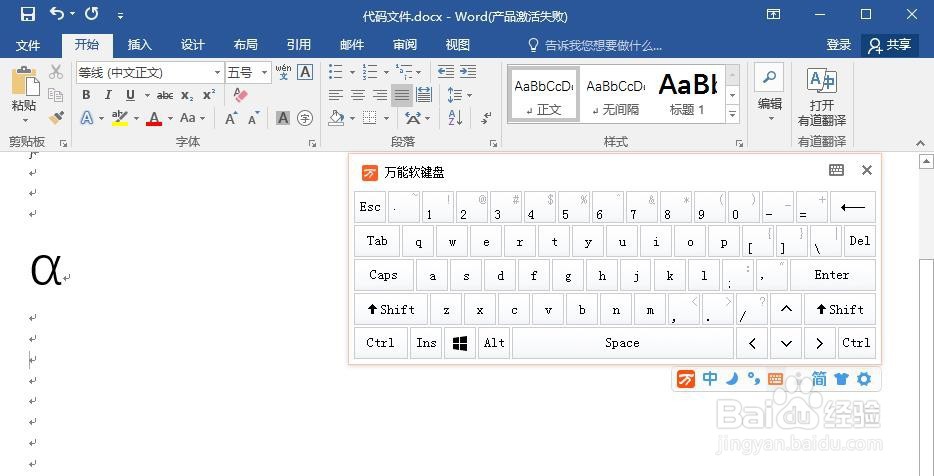Click the Save icon in title bar
934x476 pixels.
pos(27,14)
